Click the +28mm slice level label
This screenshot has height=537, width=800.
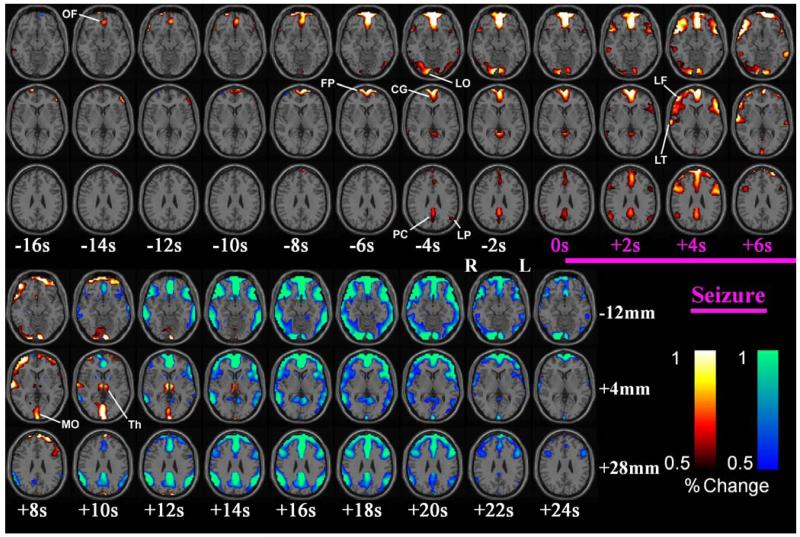(629, 468)
